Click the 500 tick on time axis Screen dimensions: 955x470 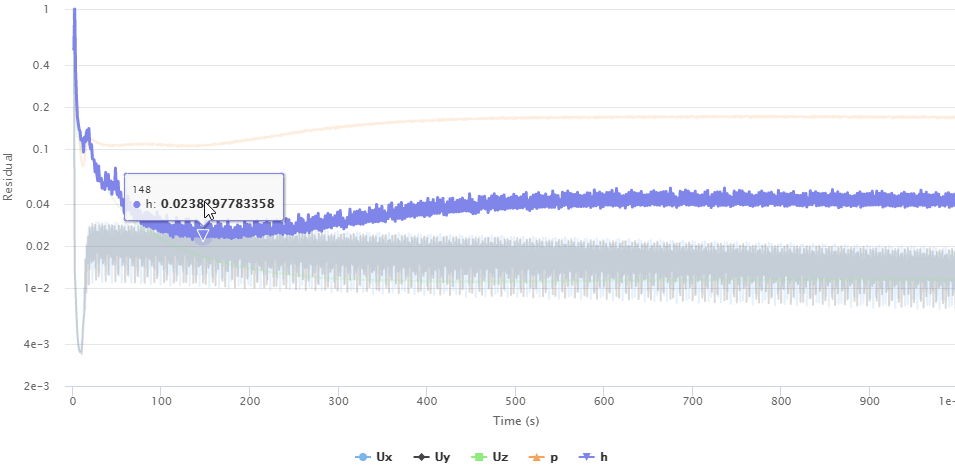(515, 402)
